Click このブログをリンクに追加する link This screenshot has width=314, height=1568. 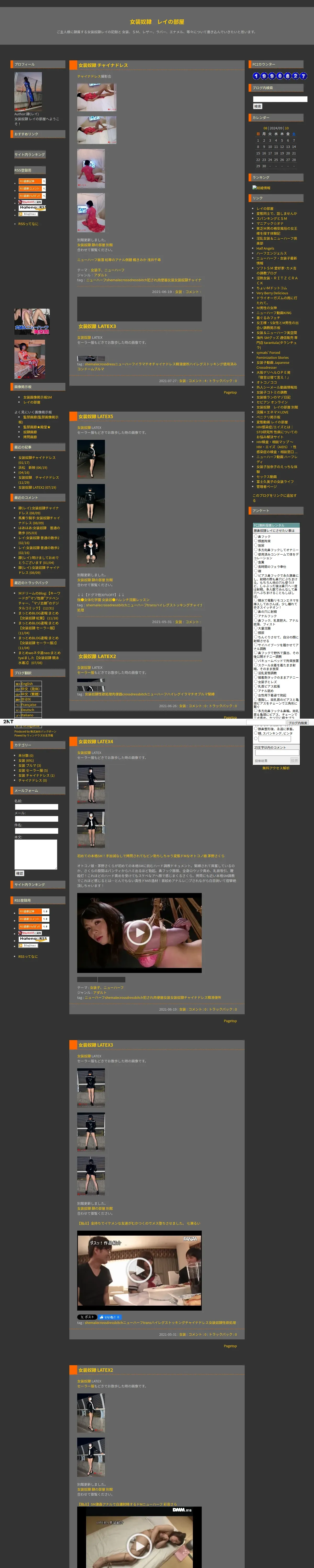point(275,498)
